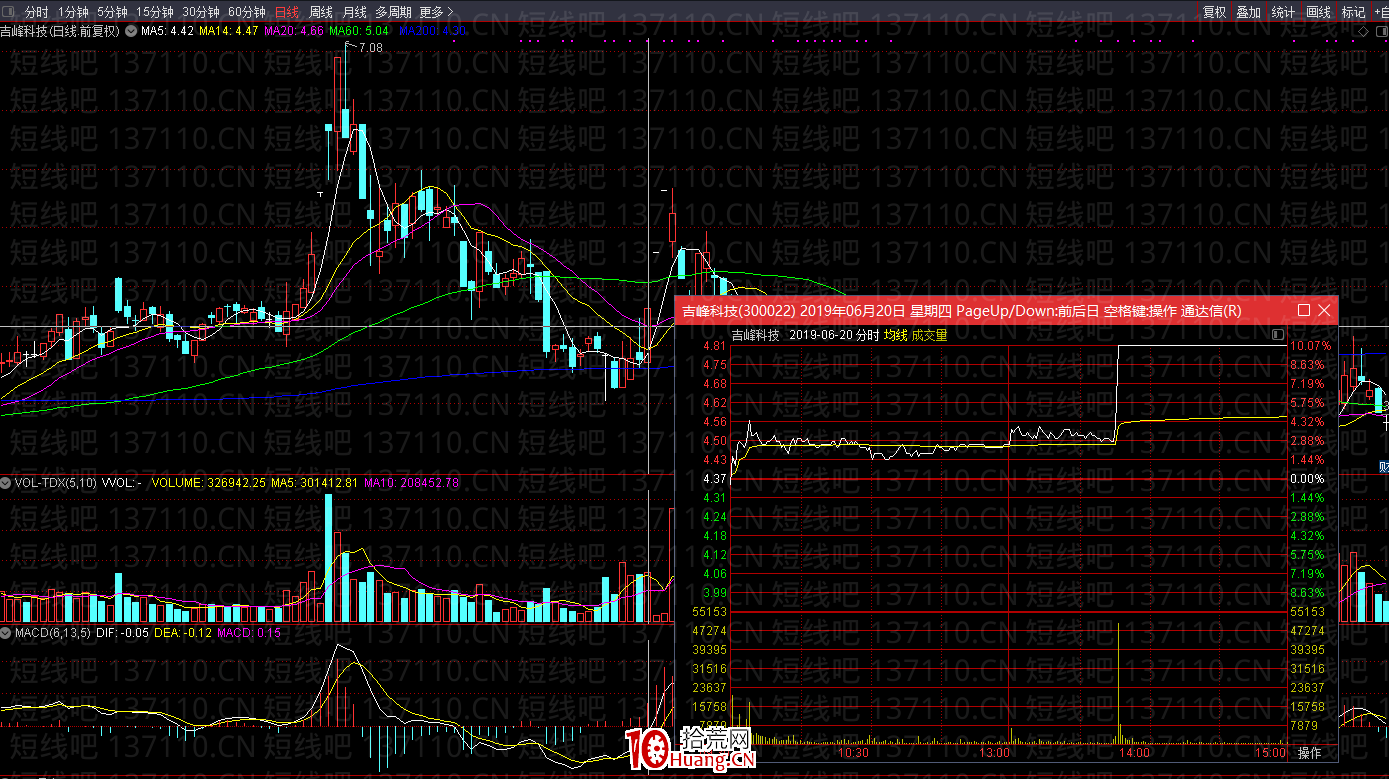The image size is (1389, 779).
Task: Maximize the 吉峰科技 intraday popup window
Action: [x=1304, y=310]
